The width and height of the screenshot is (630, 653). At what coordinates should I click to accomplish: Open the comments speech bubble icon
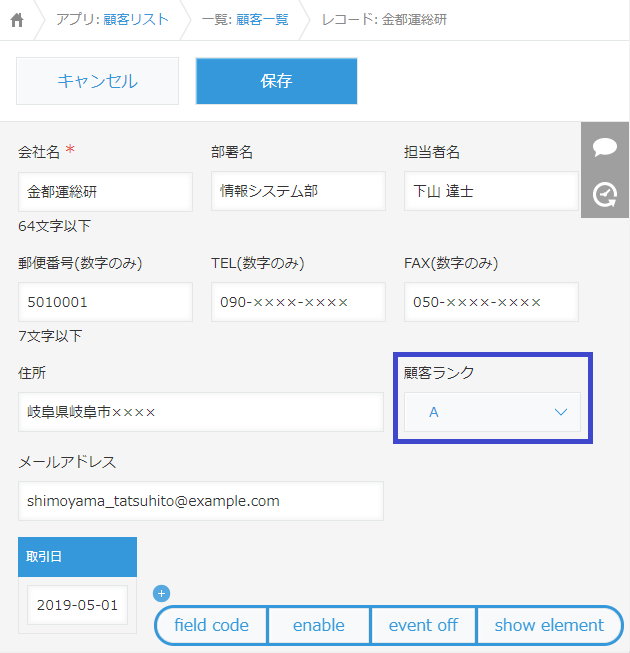pos(605,147)
